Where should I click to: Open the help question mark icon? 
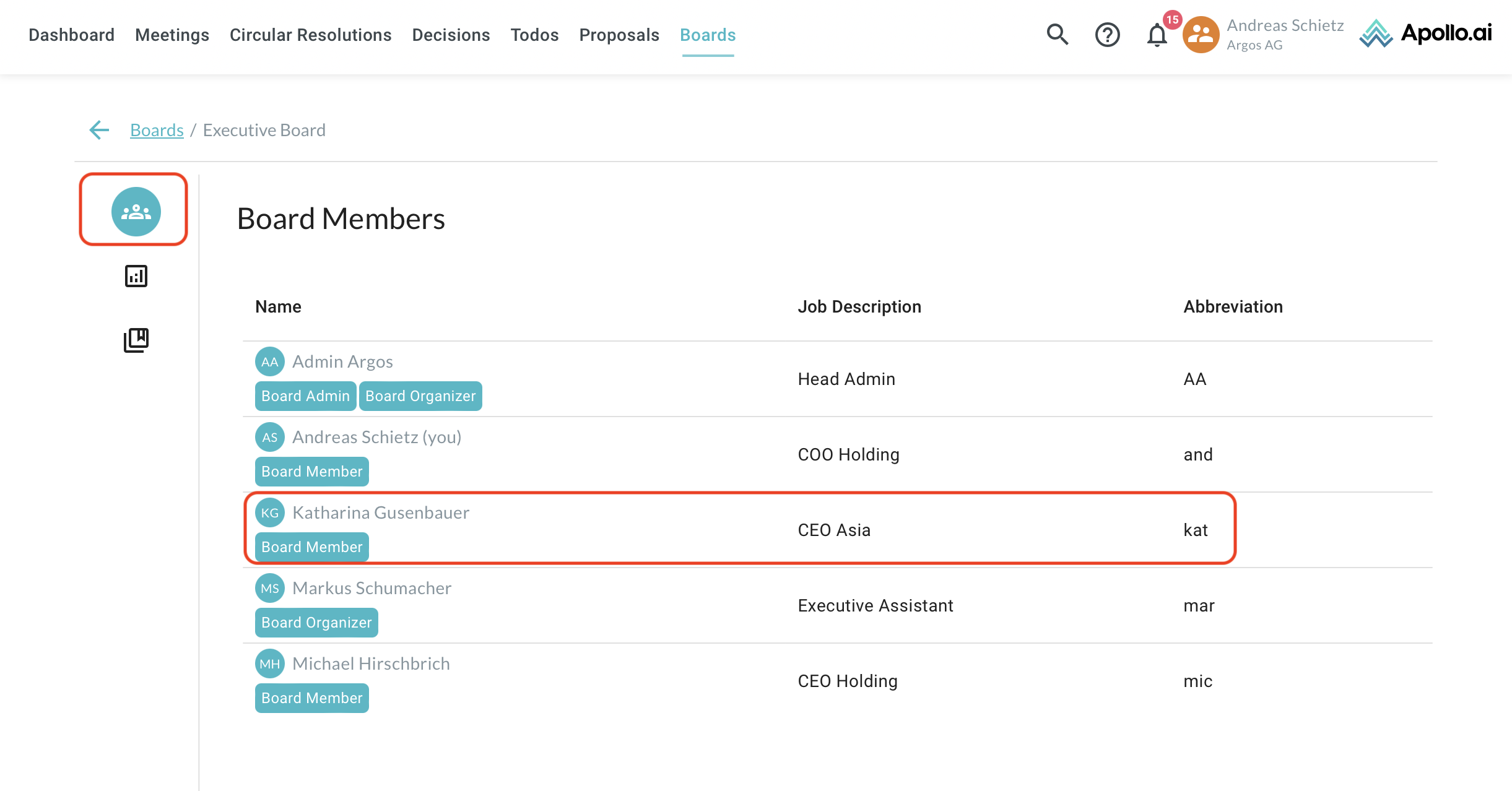click(x=1107, y=35)
